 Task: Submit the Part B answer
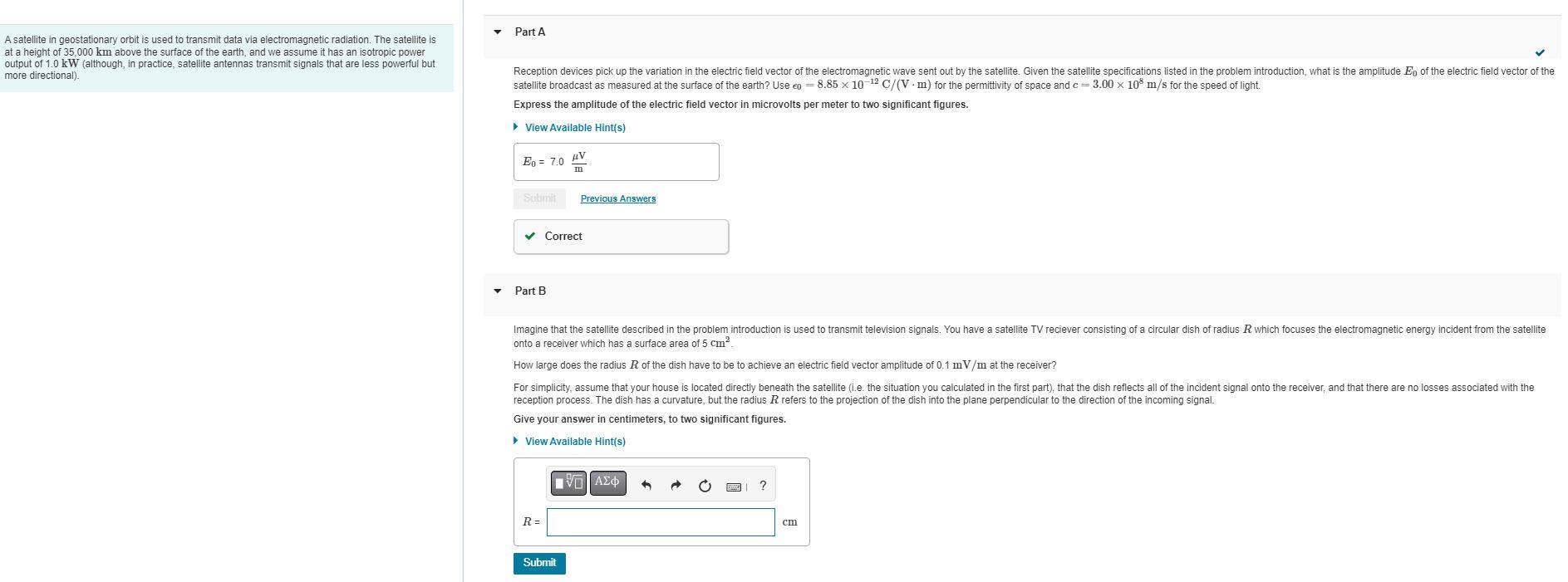click(x=538, y=563)
